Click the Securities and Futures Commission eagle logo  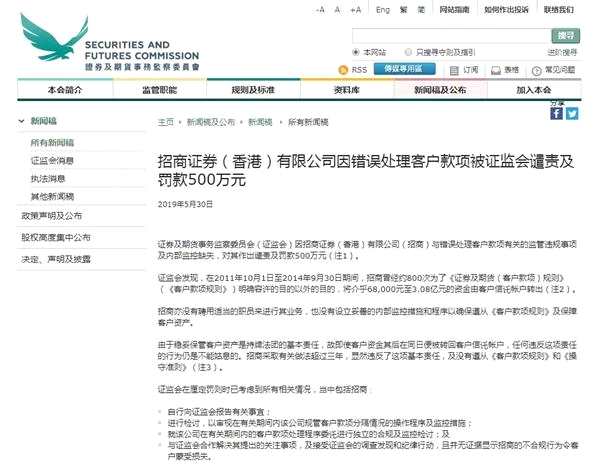[54, 37]
